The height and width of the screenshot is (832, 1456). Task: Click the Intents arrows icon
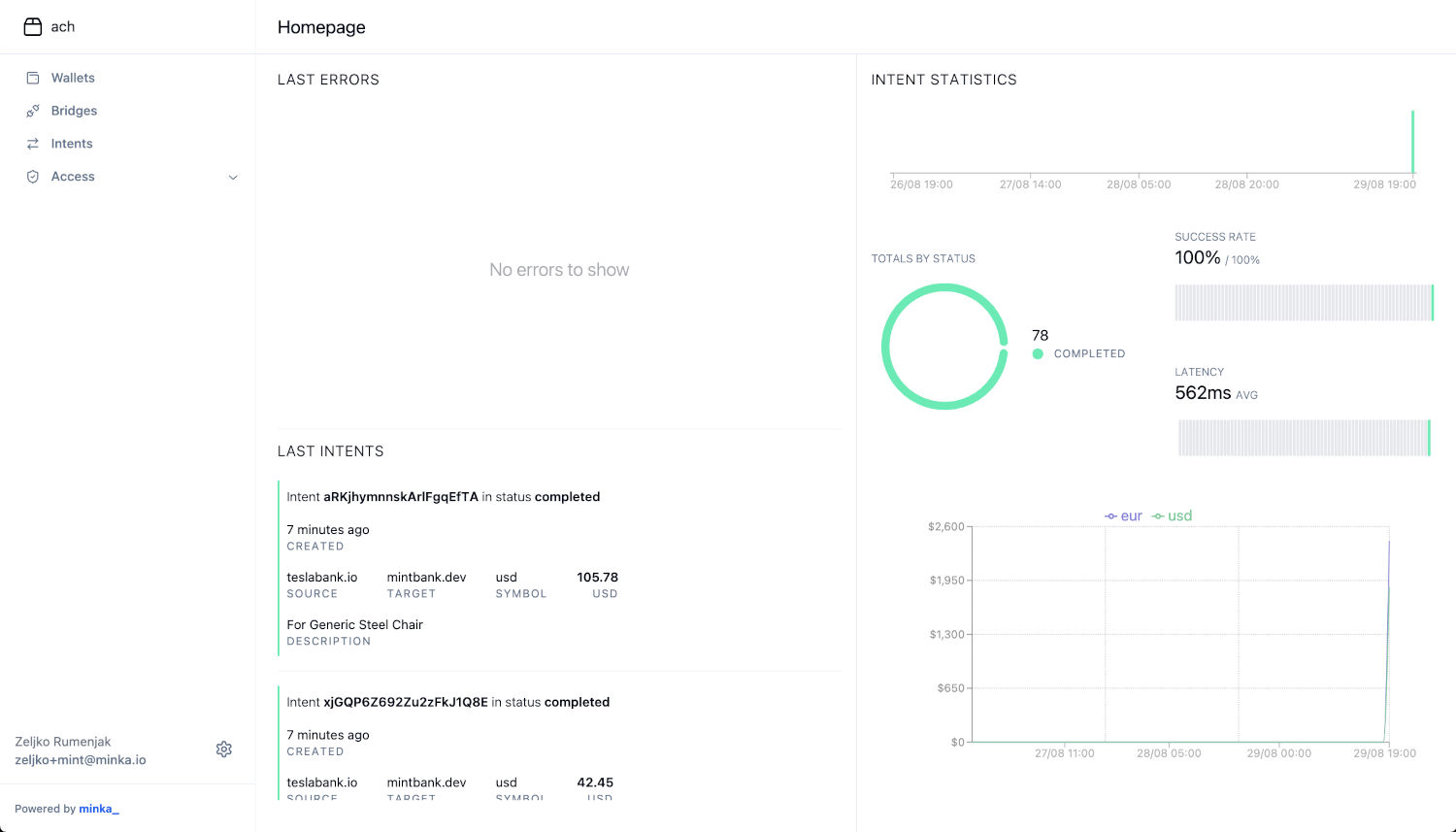(33, 144)
